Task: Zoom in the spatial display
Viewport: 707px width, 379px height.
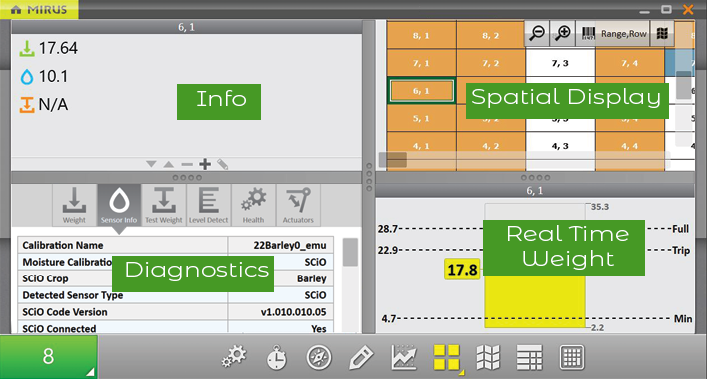Action: (563, 33)
